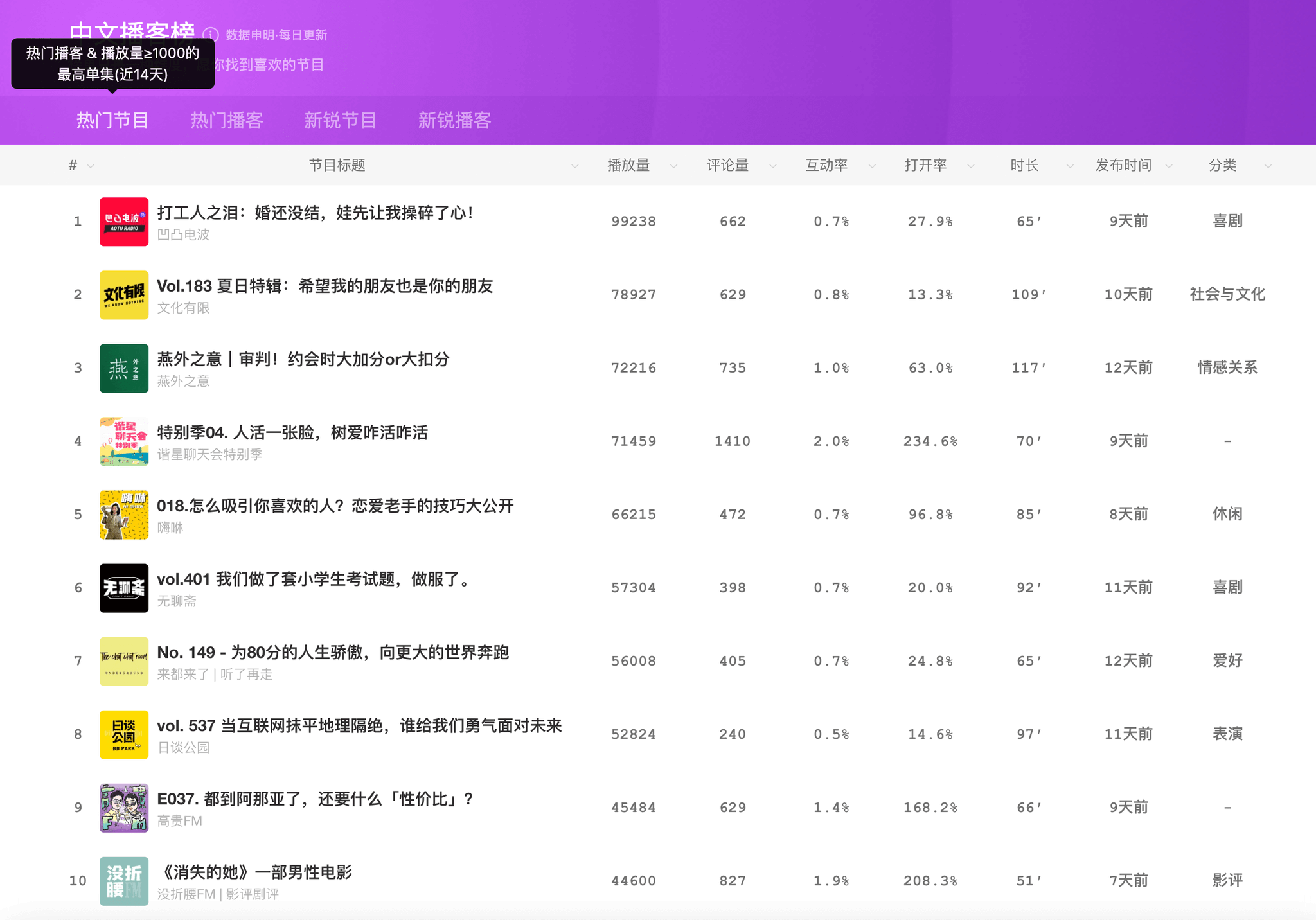Open the 节目标题 column chevron

coord(574,166)
